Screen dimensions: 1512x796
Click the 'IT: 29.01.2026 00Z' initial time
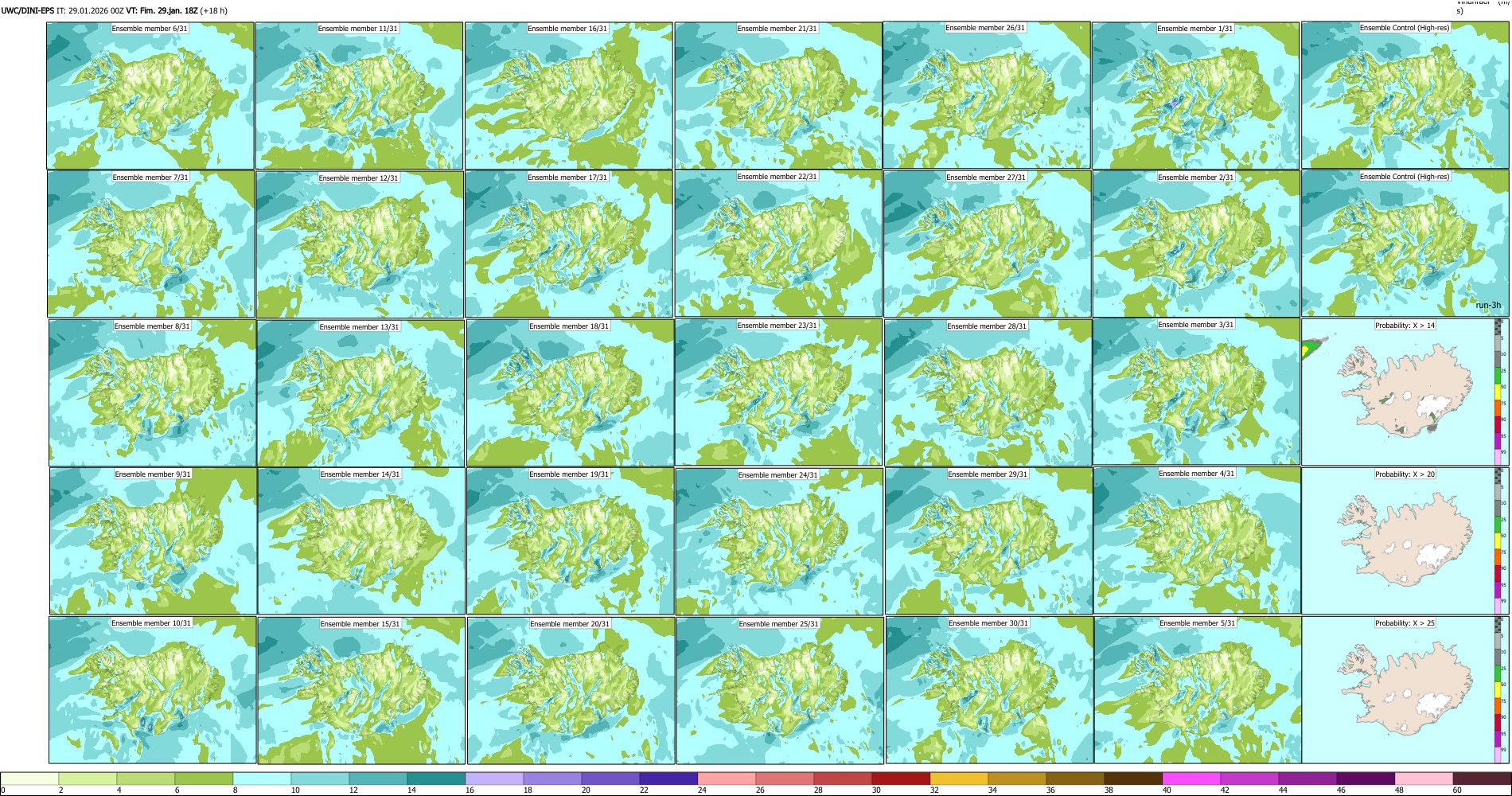pos(91,10)
